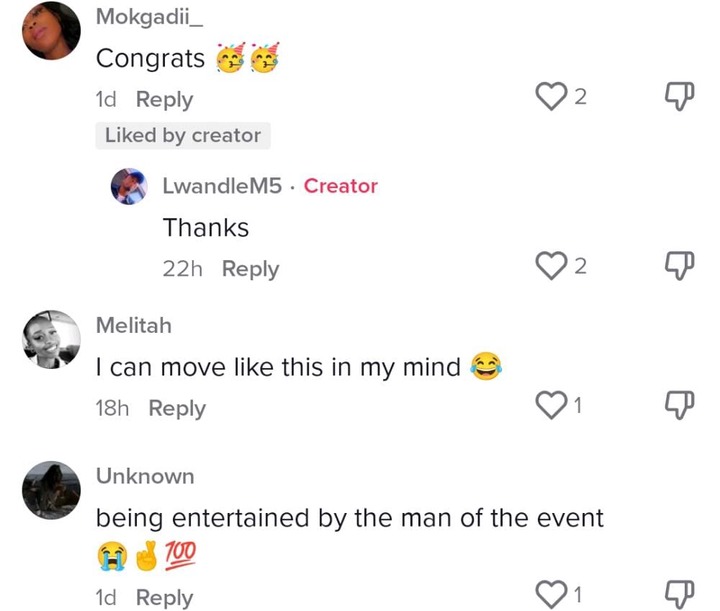Like LwandleM5's Thanks reply
Image resolution: width=720 pixels, height=611 pixels.
tap(552, 265)
